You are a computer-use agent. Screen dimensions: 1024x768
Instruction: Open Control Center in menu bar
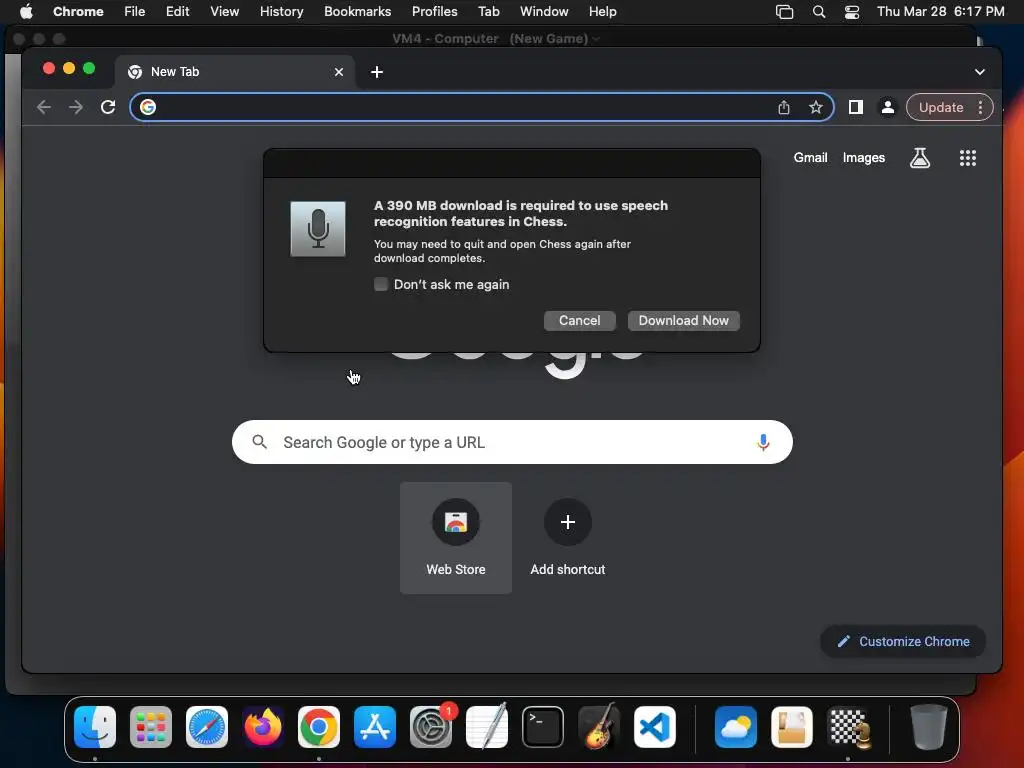pyautogui.click(x=852, y=12)
